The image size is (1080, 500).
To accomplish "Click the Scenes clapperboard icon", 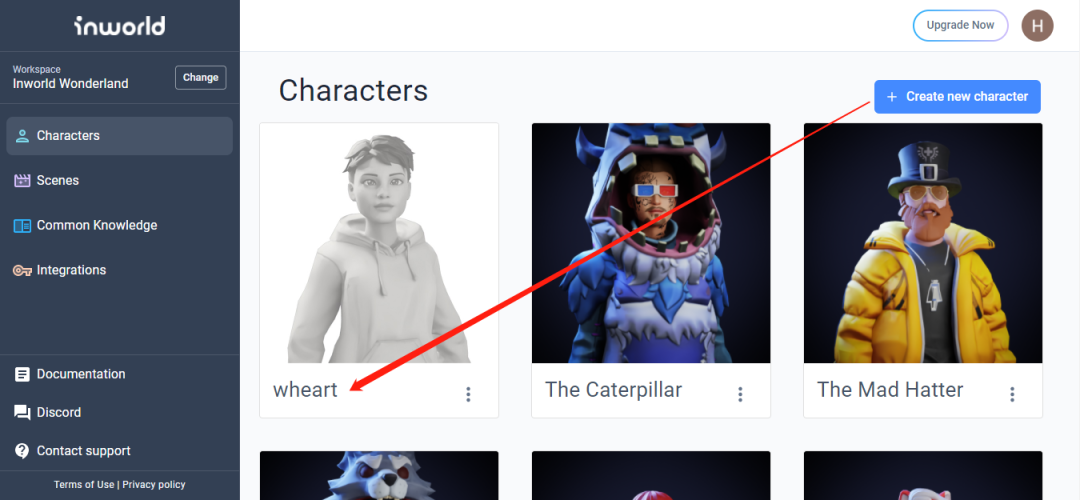I will tap(23, 180).
